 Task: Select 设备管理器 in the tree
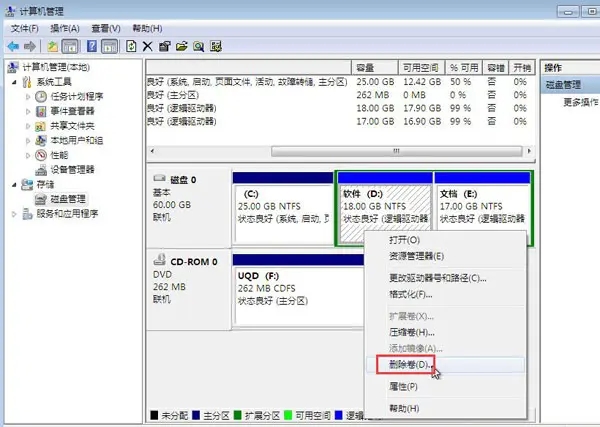72,170
